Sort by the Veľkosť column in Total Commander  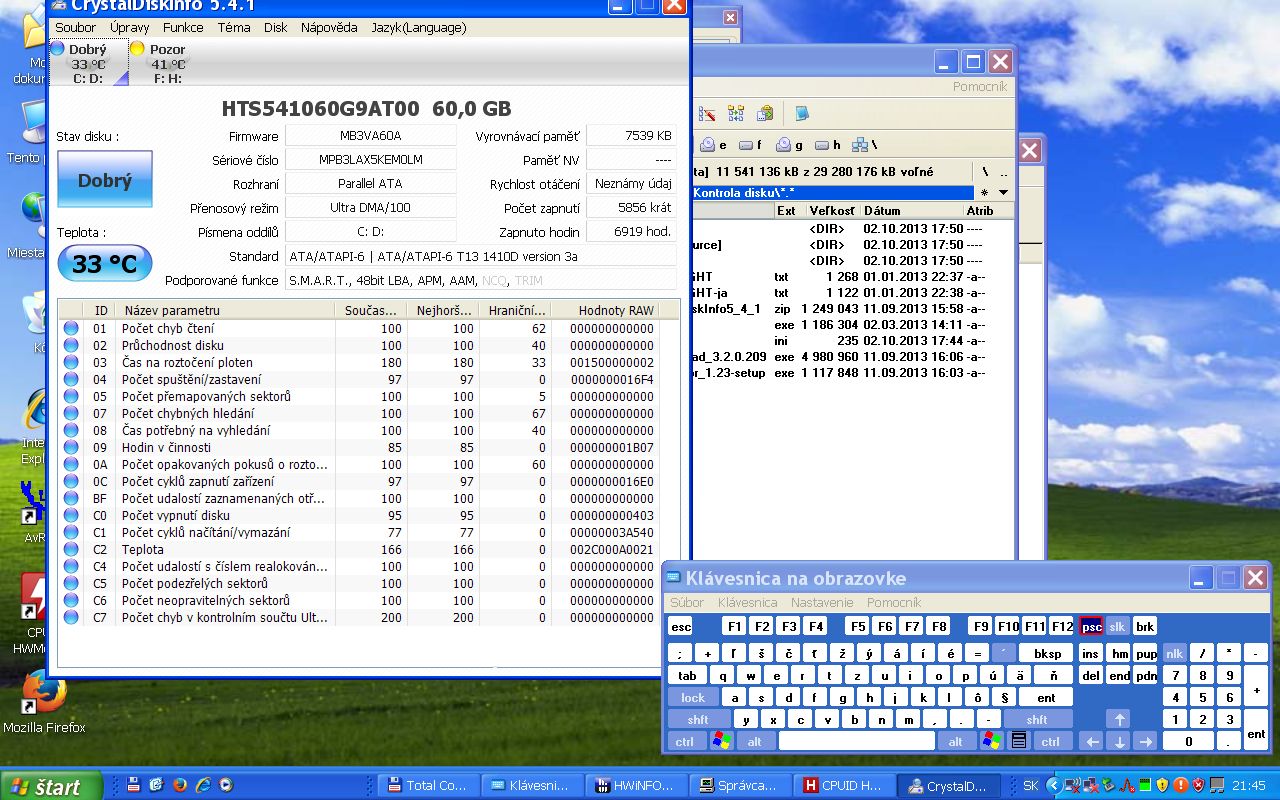coord(832,211)
